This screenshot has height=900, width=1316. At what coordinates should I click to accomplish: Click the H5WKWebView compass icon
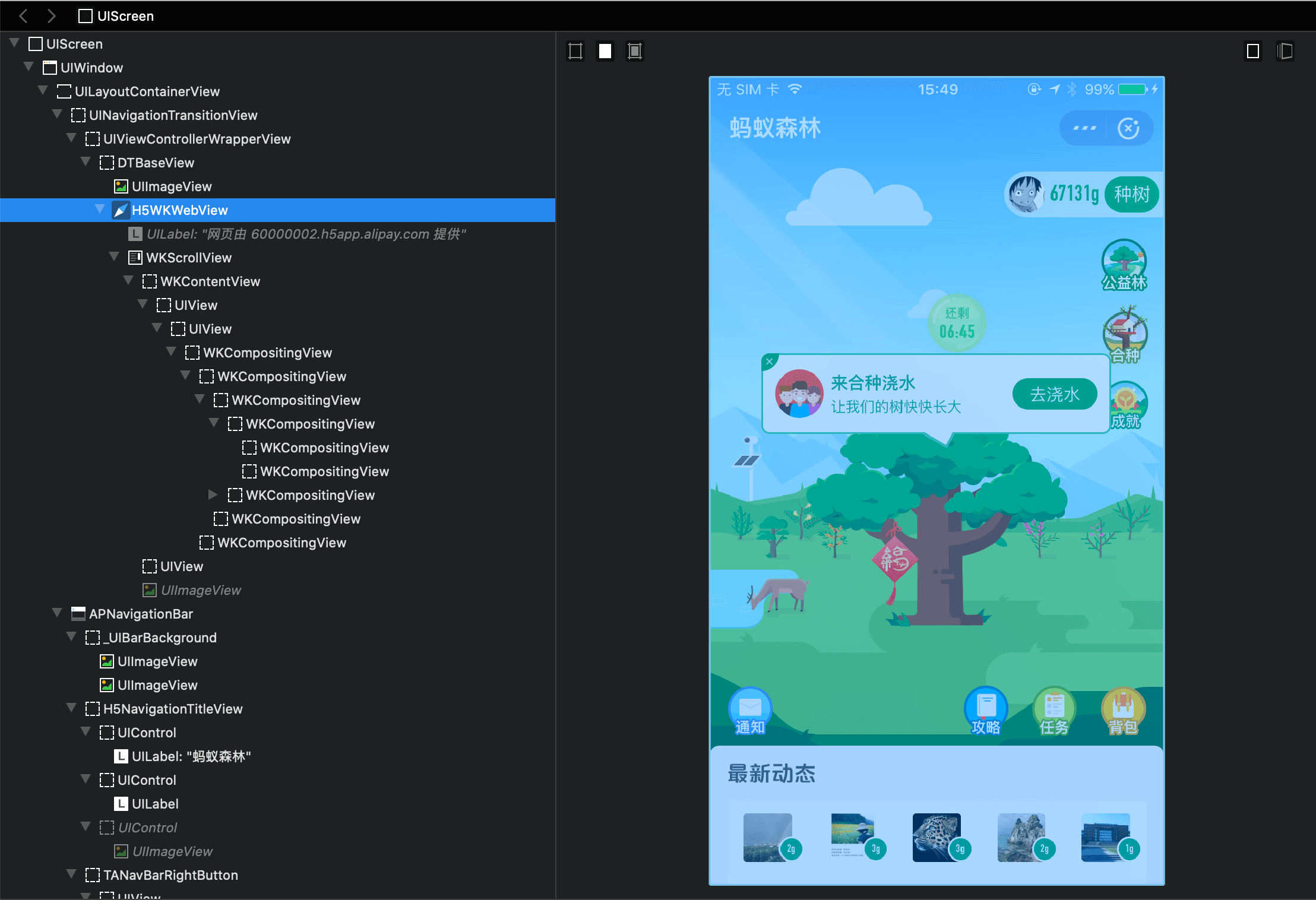121,210
